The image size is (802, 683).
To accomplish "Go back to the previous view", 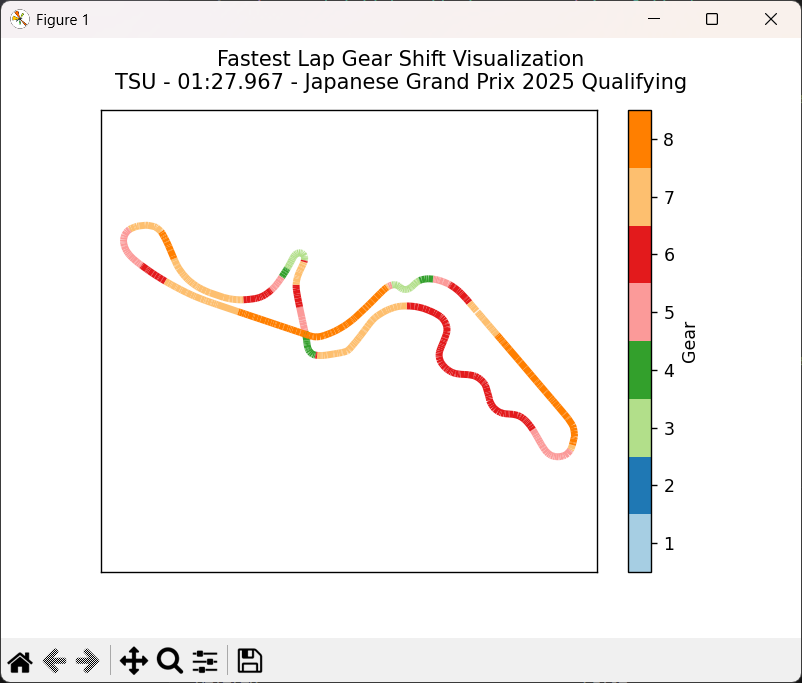I will pyautogui.click(x=54, y=661).
